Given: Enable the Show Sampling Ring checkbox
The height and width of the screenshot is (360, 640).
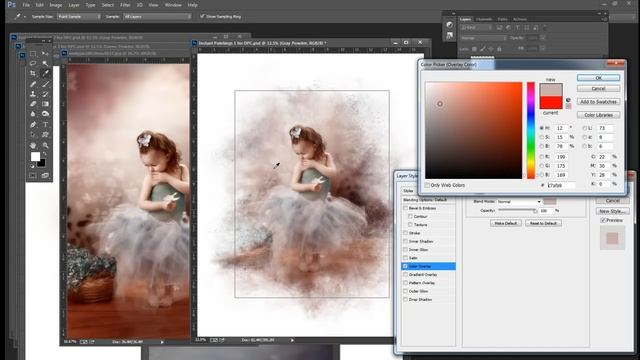Looking at the screenshot, I should point(202,16).
